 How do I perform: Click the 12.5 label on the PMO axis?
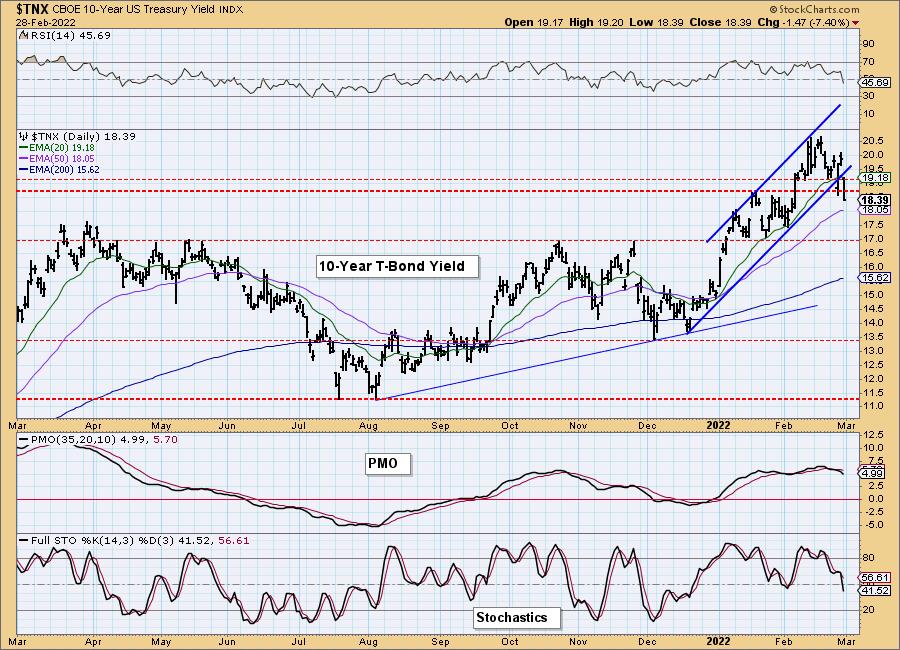click(x=872, y=434)
